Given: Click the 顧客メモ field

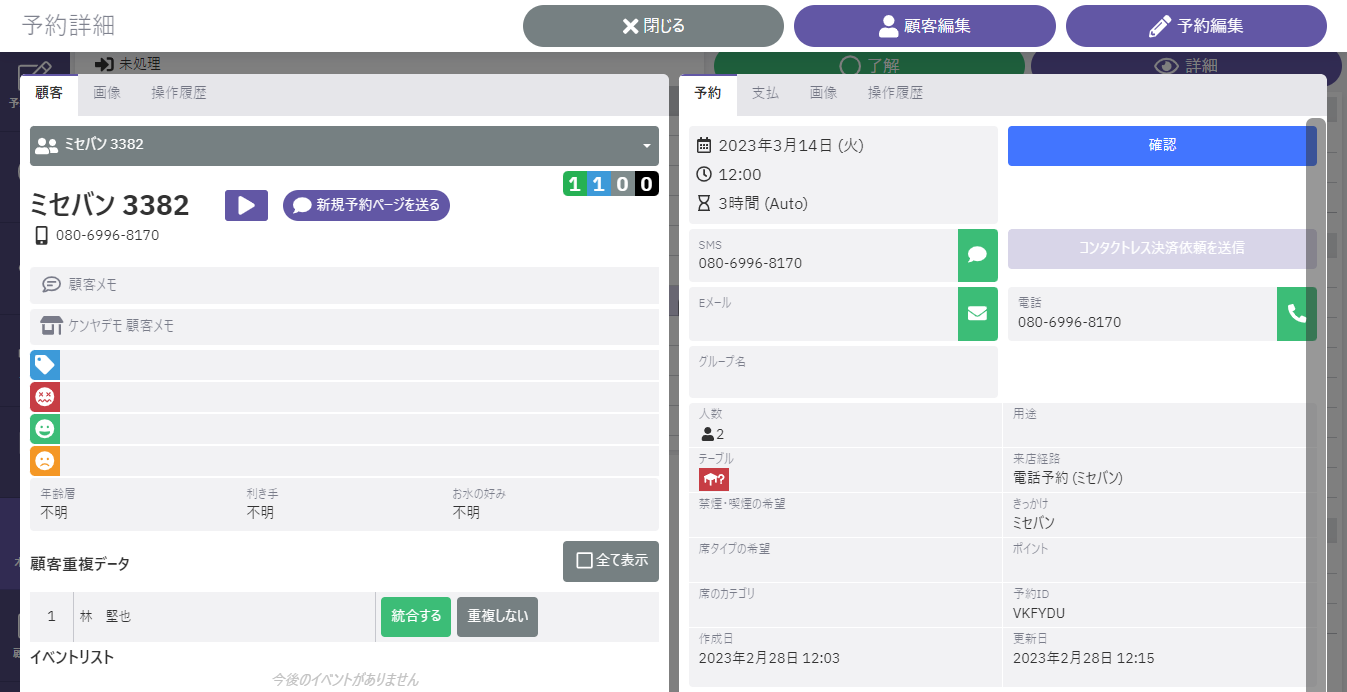Looking at the screenshot, I should [x=344, y=285].
